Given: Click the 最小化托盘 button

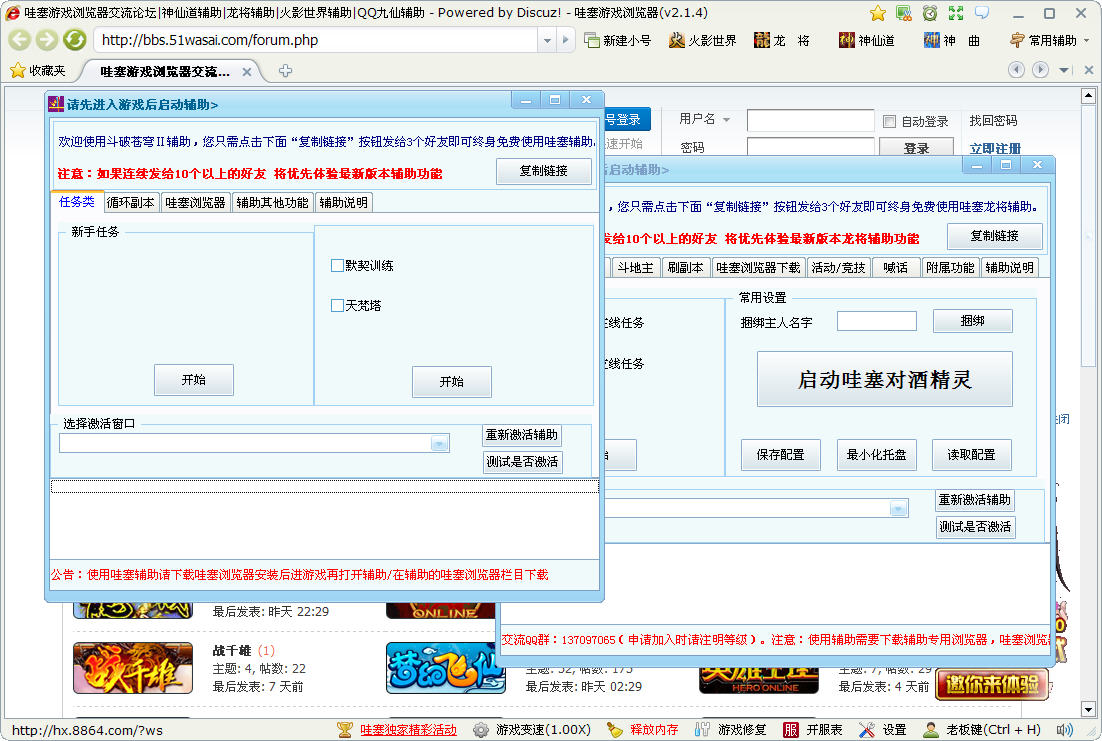Looking at the screenshot, I should [876, 455].
